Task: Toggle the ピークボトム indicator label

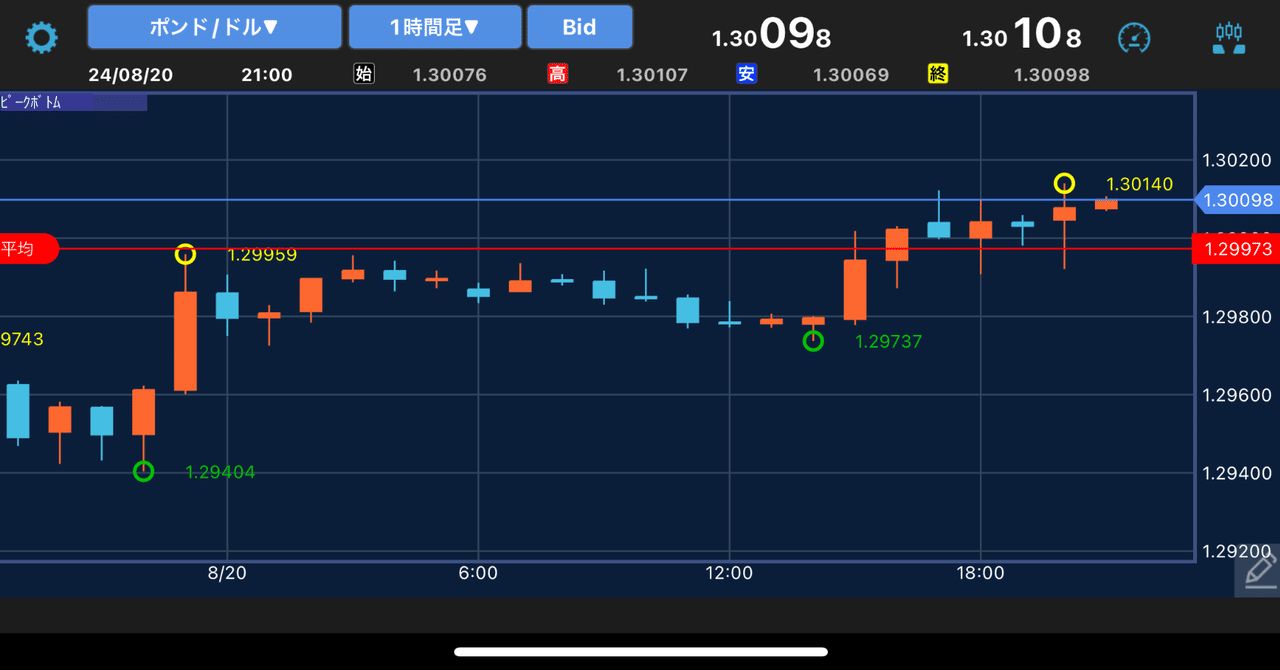Action: coord(33,101)
